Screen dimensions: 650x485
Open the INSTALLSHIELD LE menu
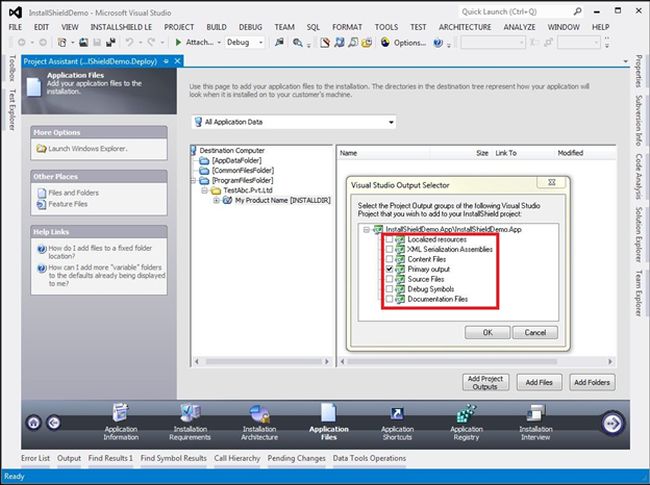tap(121, 27)
